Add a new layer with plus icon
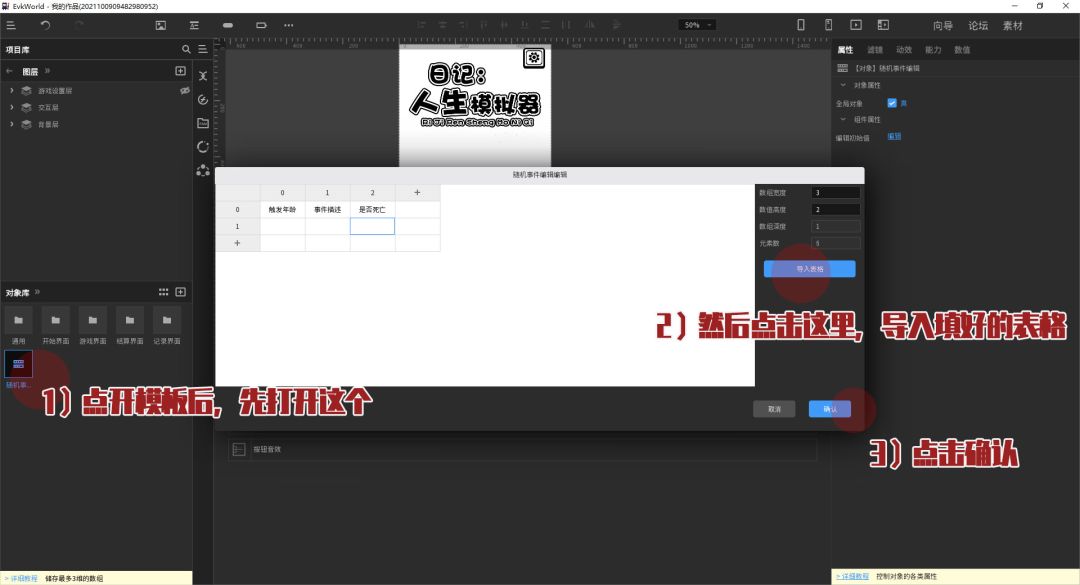This screenshot has height=585, width=1080. coord(180,70)
